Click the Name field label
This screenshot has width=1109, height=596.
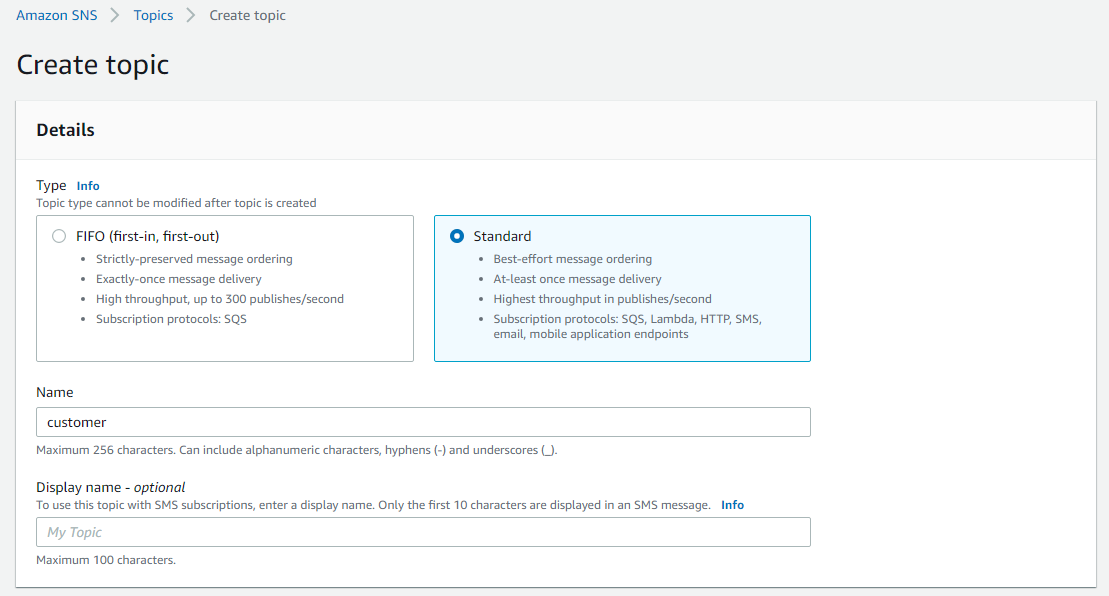pyautogui.click(x=55, y=393)
